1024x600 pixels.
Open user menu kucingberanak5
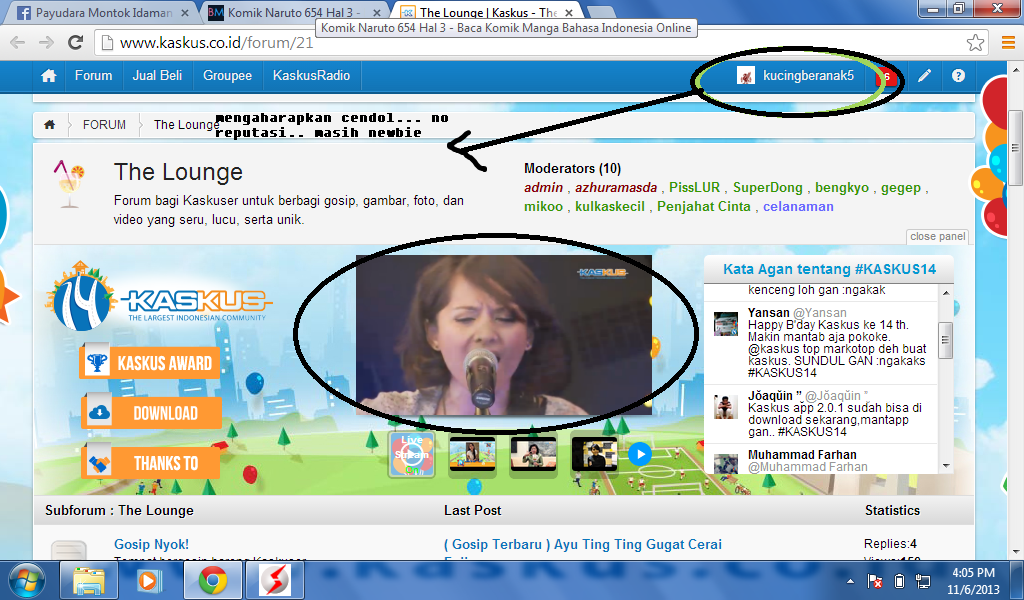click(795, 76)
